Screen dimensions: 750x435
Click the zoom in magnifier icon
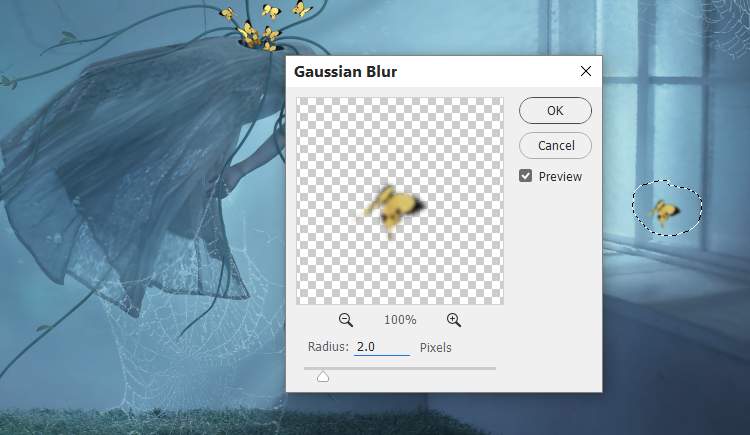(454, 320)
